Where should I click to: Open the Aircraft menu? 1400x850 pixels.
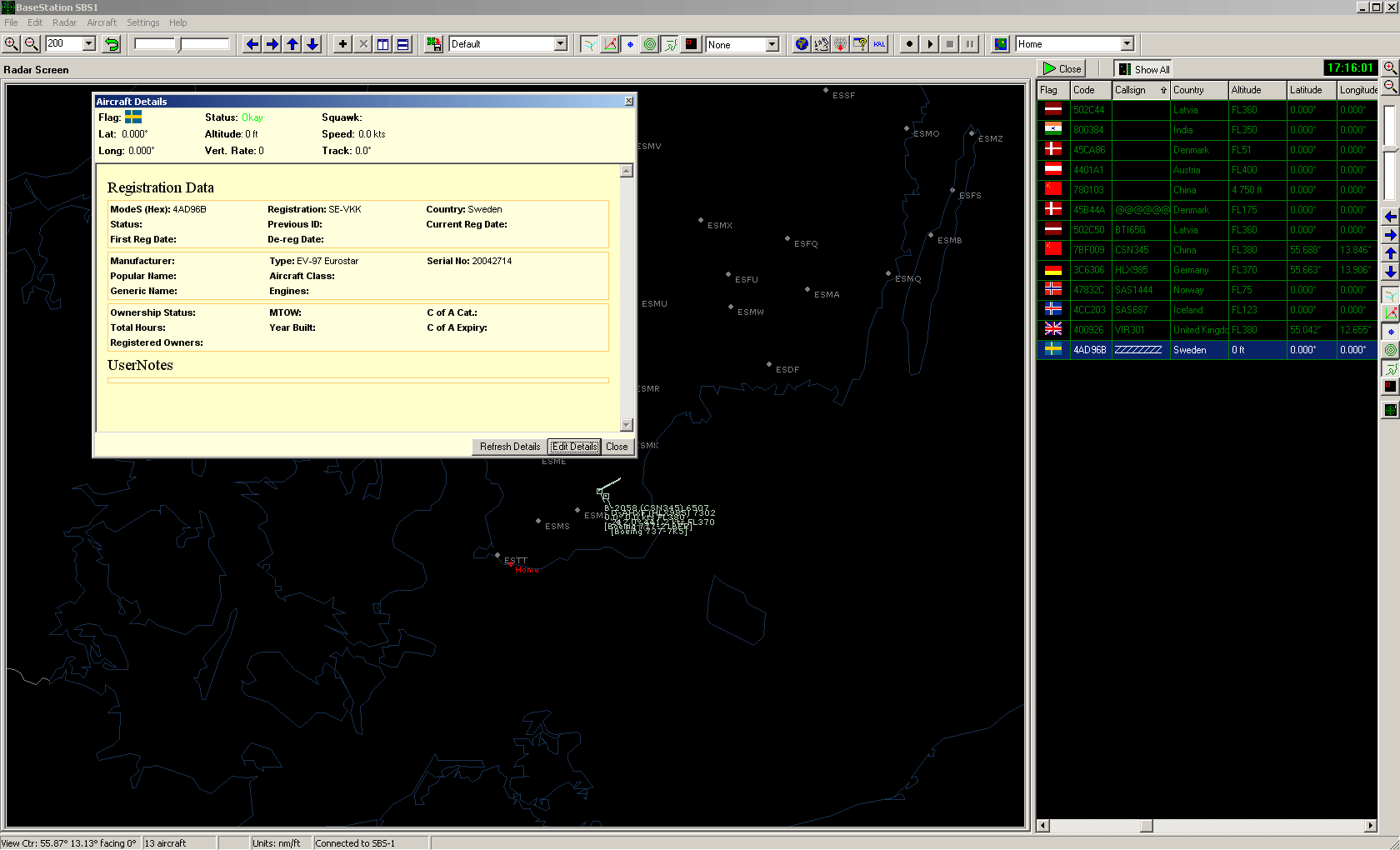pyautogui.click(x=102, y=22)
